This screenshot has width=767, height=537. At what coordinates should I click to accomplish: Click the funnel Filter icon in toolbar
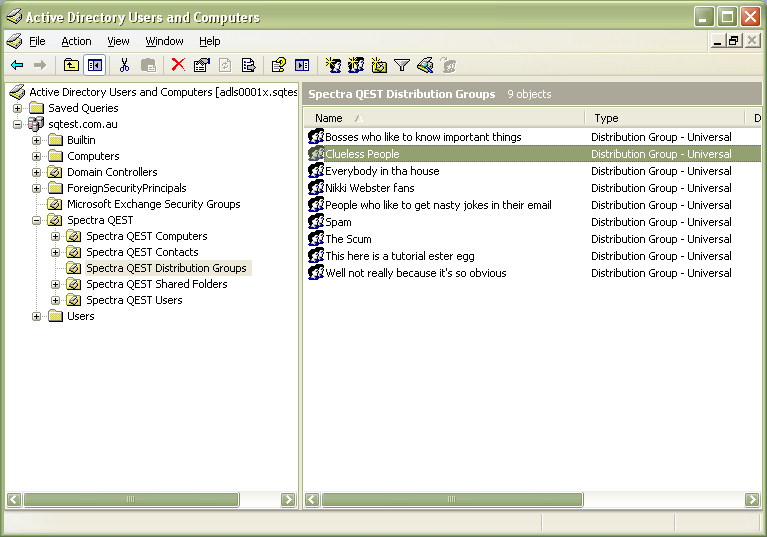[402, 65]
